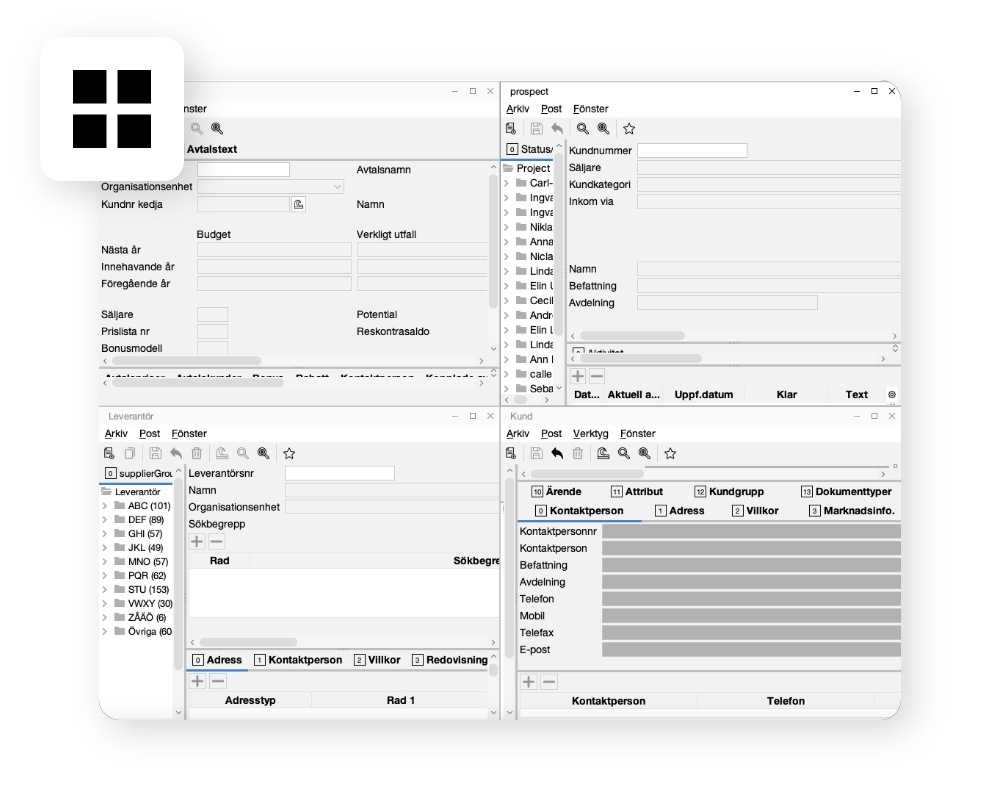Expand the ZÅÄÖ (6) supplier folder
1000x800 pixels.
point(105,618)
